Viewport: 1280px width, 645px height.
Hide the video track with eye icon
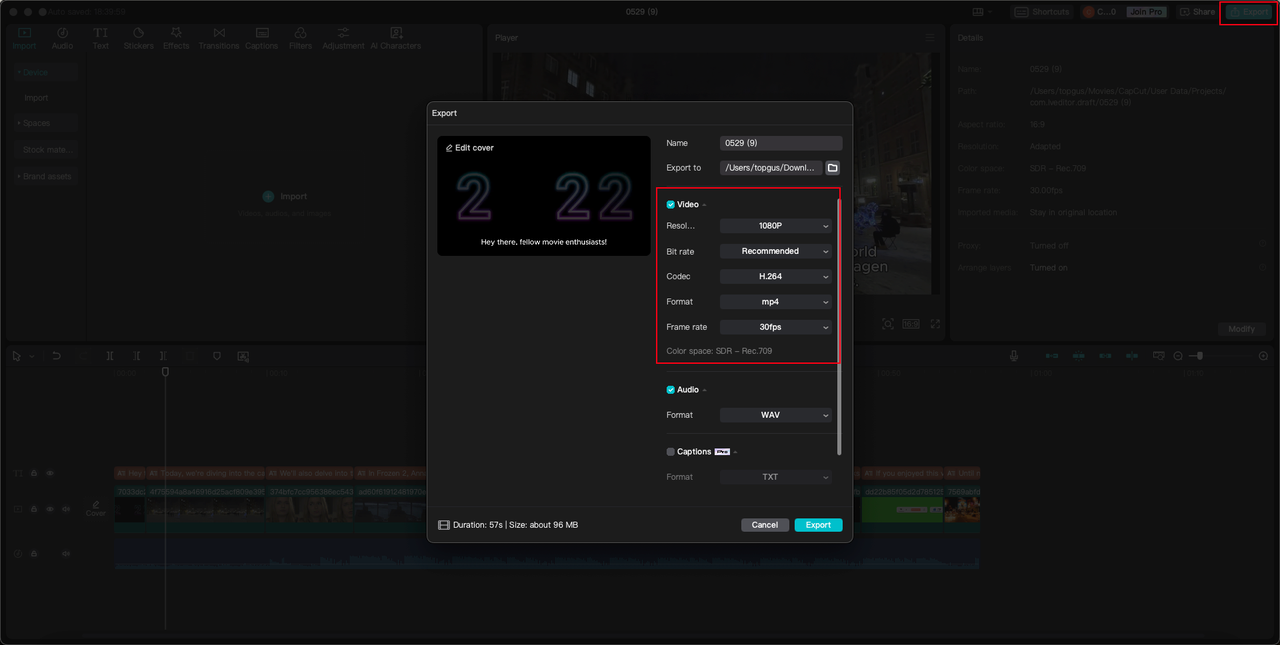tap(50, 509)
